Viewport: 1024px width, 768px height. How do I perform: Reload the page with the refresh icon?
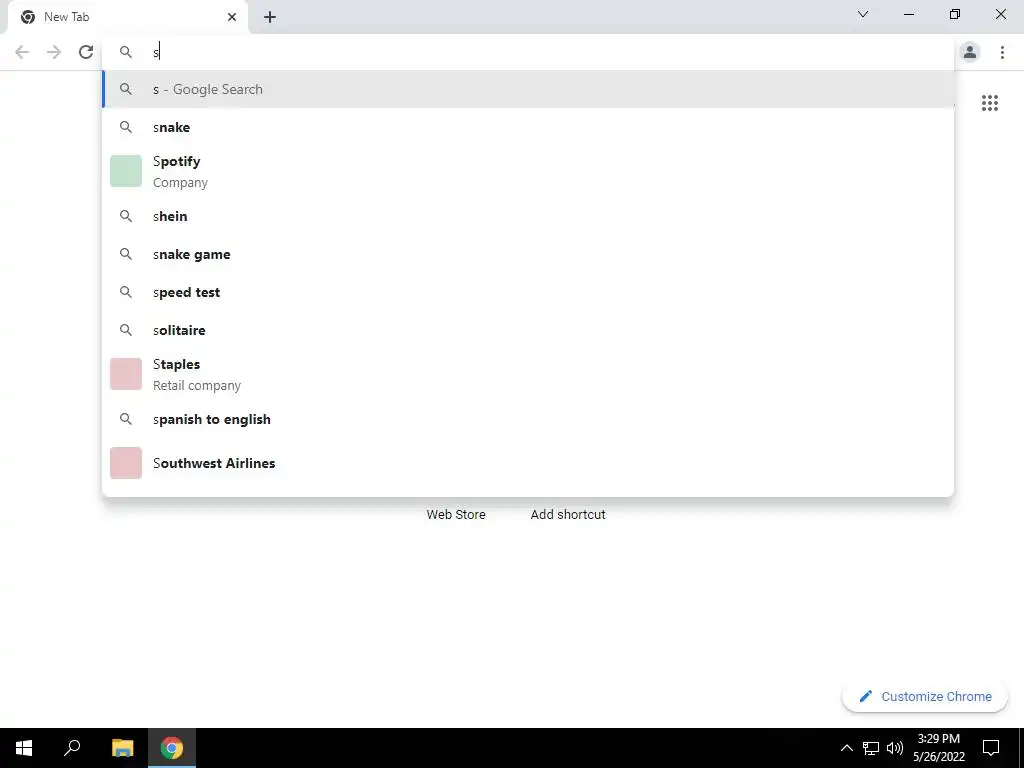[86, 52]
